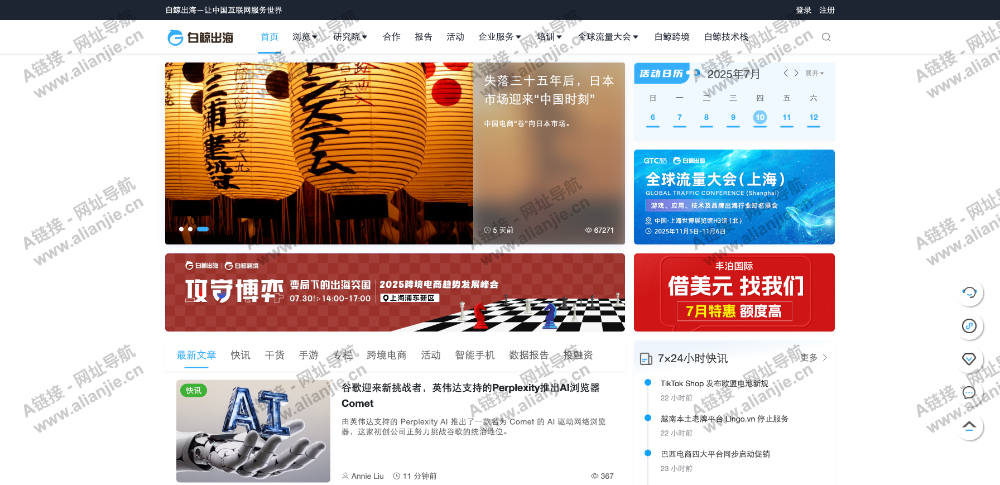Switch to the 数据报告 tab

click(x=529, y=355)
